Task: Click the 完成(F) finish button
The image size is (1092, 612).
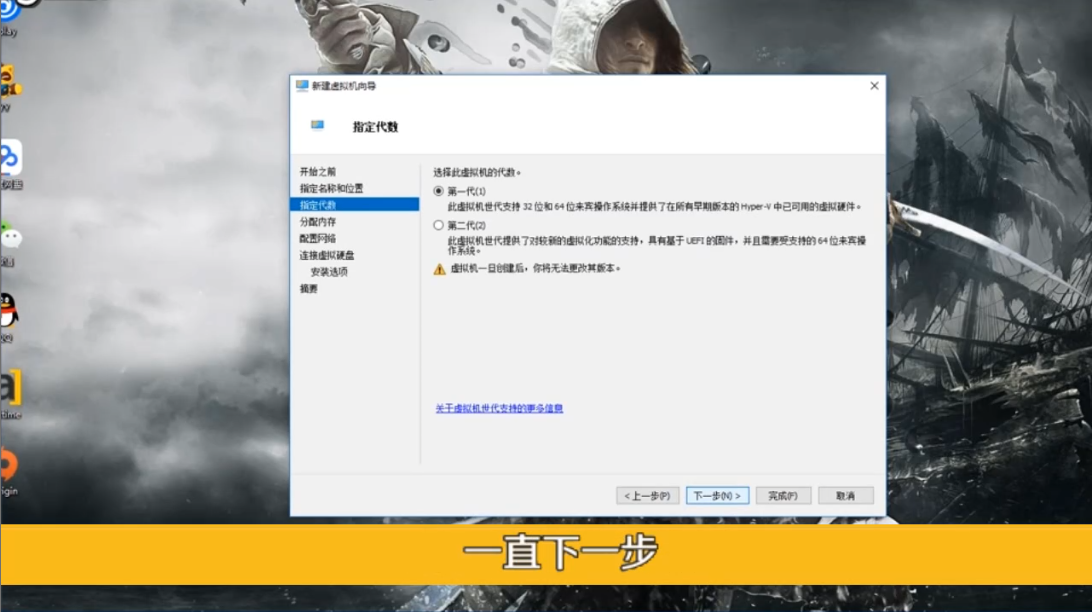Action: pyautogui.click(x=783, y=496)
